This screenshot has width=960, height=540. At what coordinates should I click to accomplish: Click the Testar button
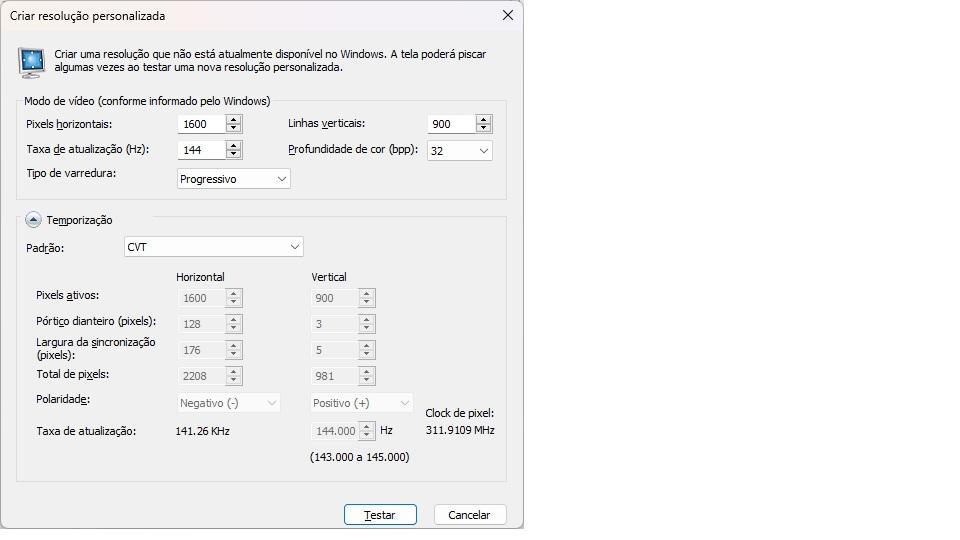pos(380,515)
